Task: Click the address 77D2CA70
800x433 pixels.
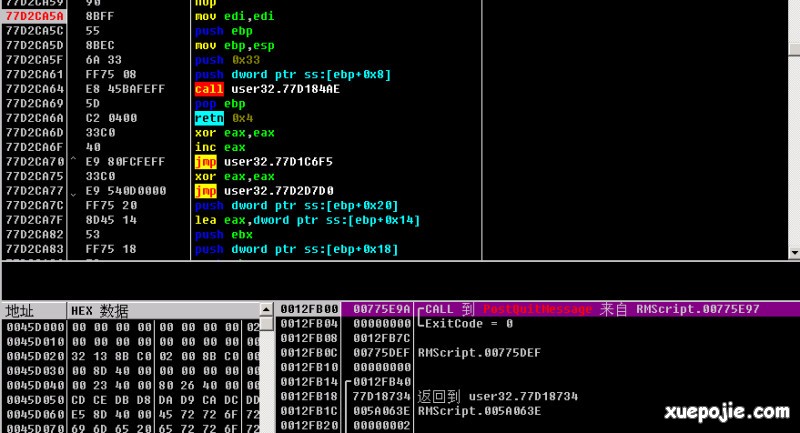Action: point(34,162)
